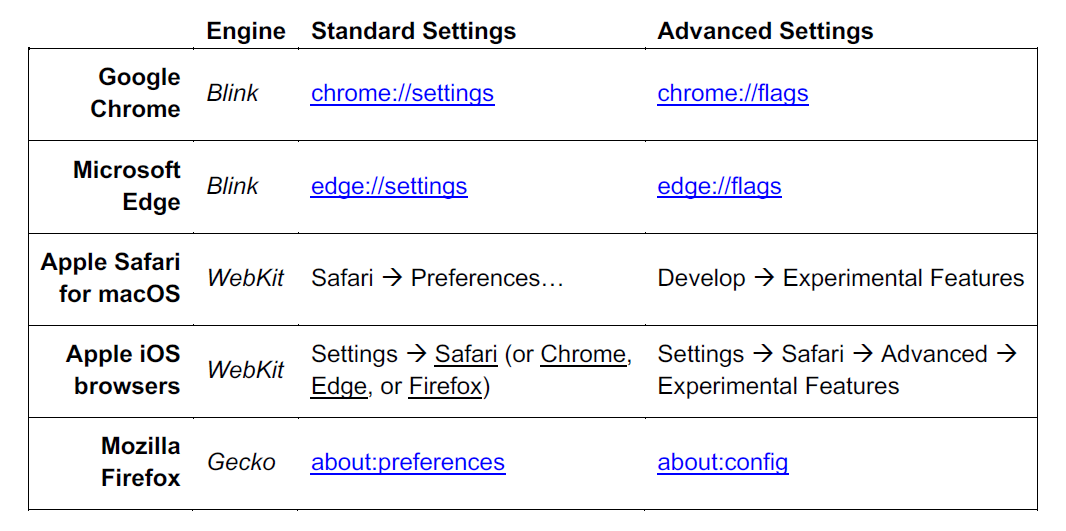
Task: Click the Apple Safari for macOS label
Action: [x=111, y=278]
